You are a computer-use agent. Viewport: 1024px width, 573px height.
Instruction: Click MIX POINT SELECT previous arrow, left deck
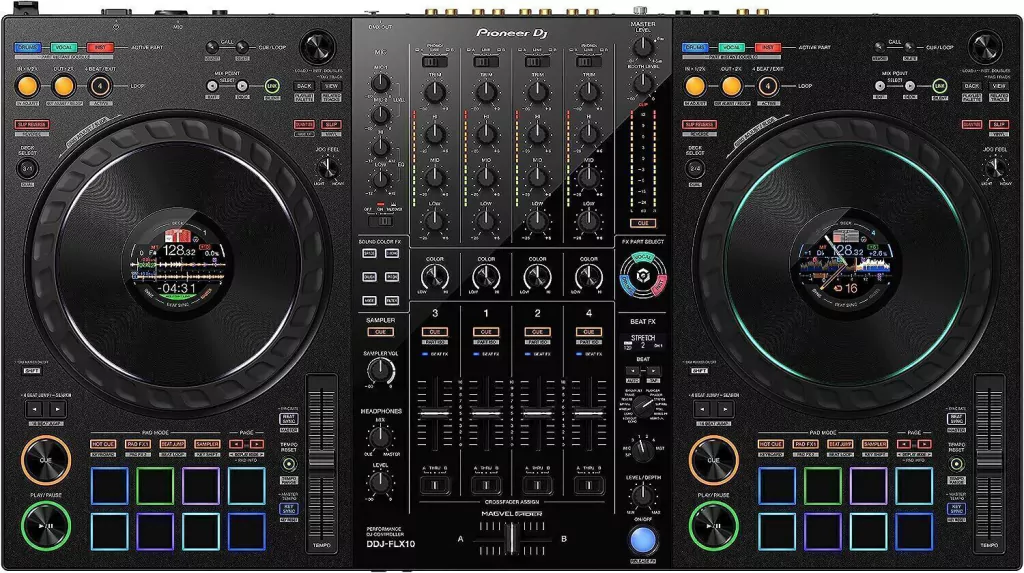[212, 86]
